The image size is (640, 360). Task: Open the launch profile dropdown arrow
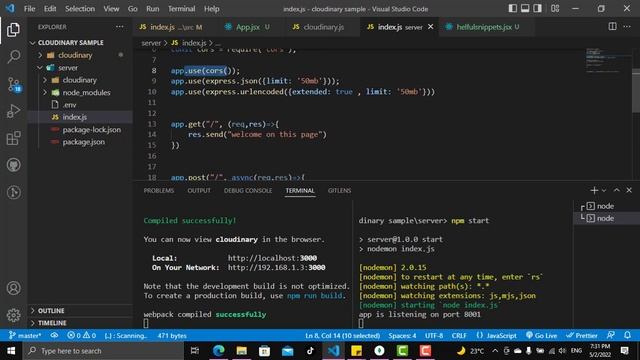604,190
